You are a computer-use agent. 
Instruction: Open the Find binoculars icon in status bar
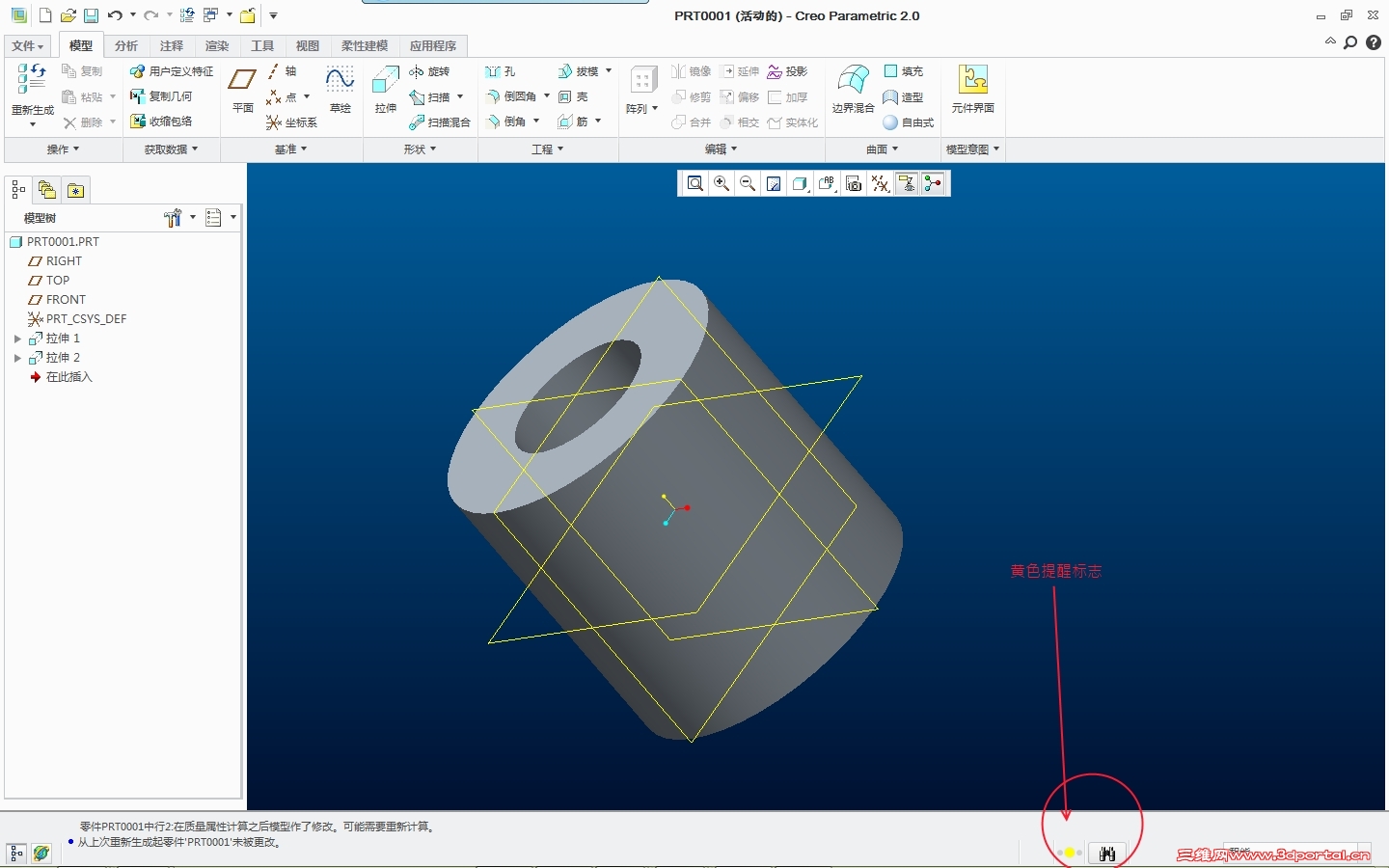1106,854
